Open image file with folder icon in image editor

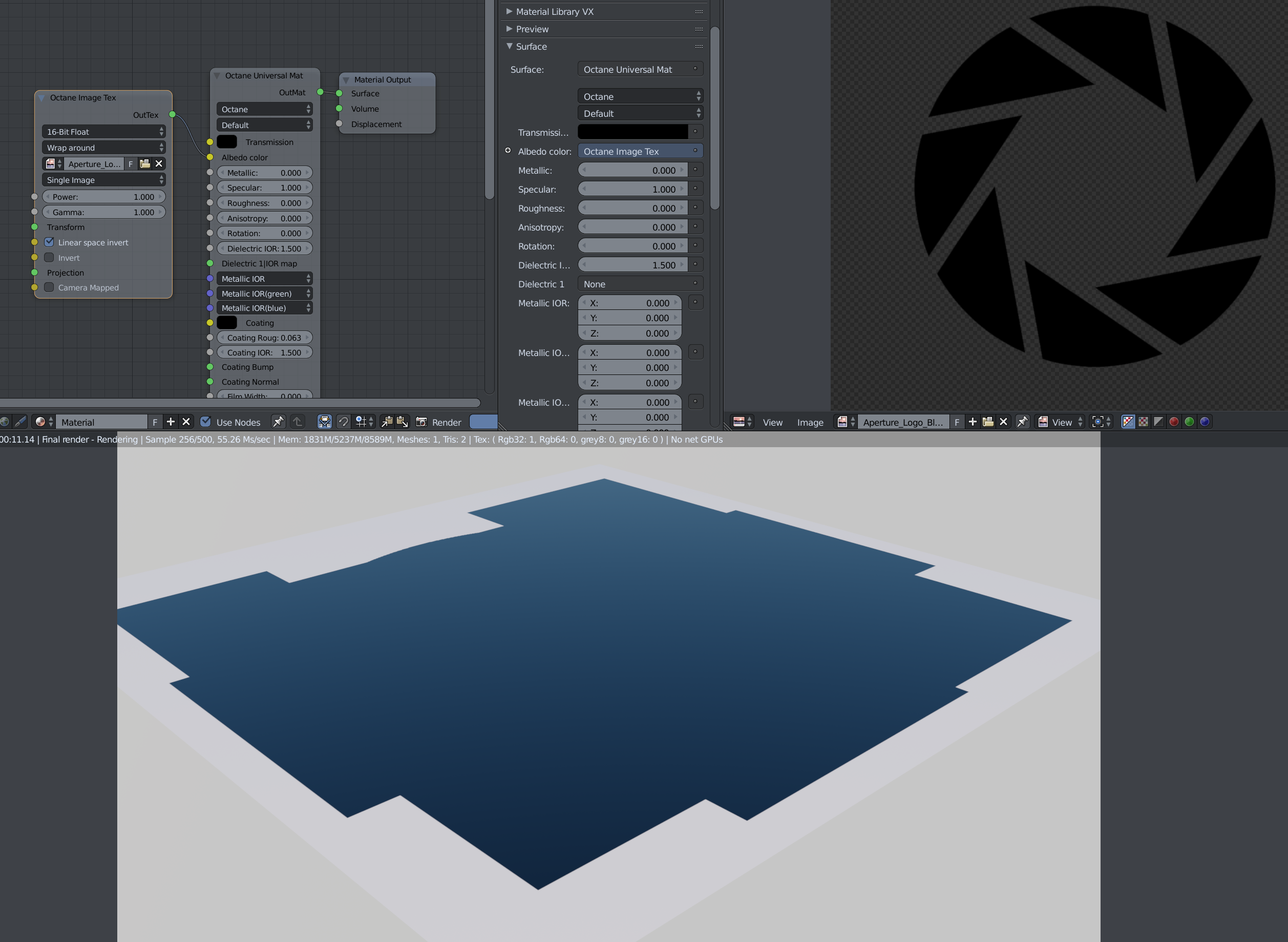coord(988,422)
